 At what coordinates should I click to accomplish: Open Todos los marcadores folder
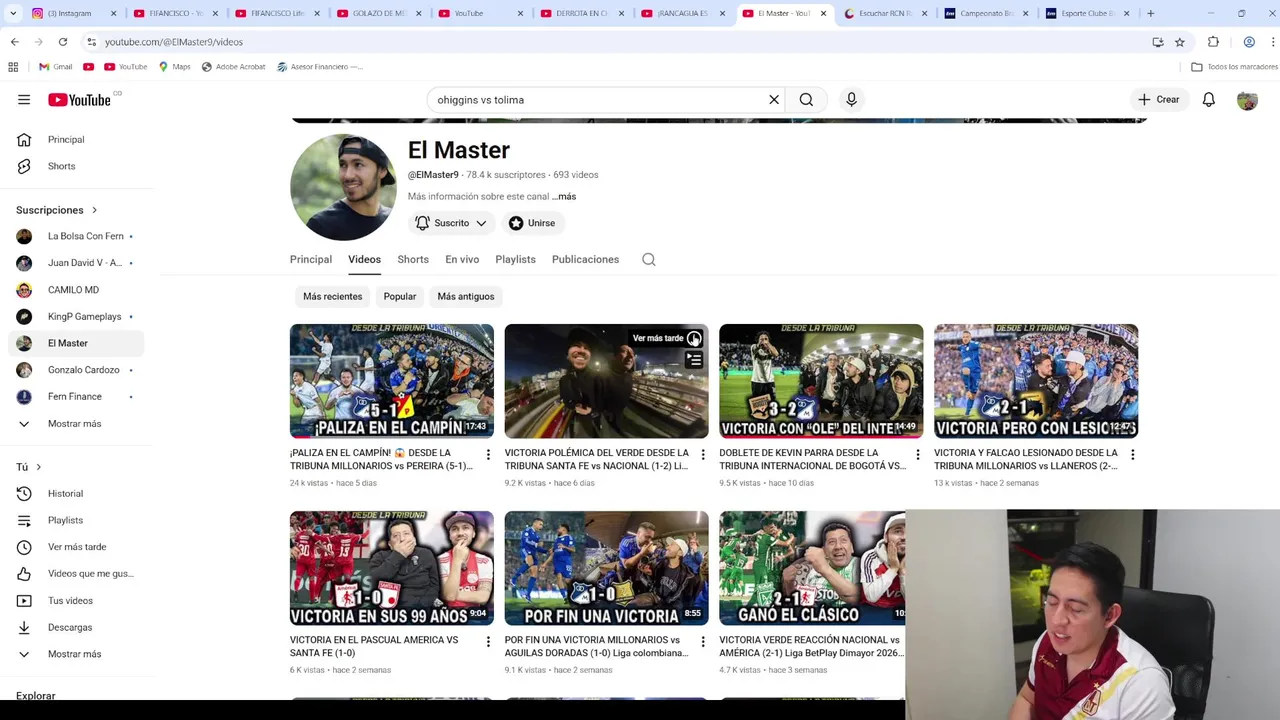1234,67
